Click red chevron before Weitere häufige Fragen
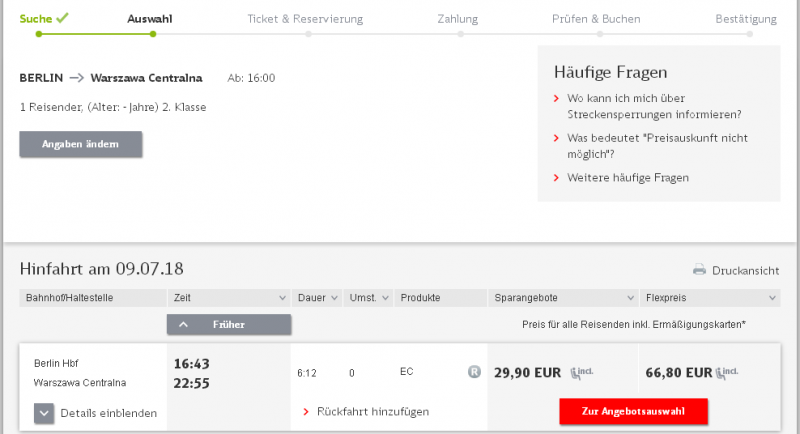The height and width of the screenshot is (434, 800). tap(556, 177)
